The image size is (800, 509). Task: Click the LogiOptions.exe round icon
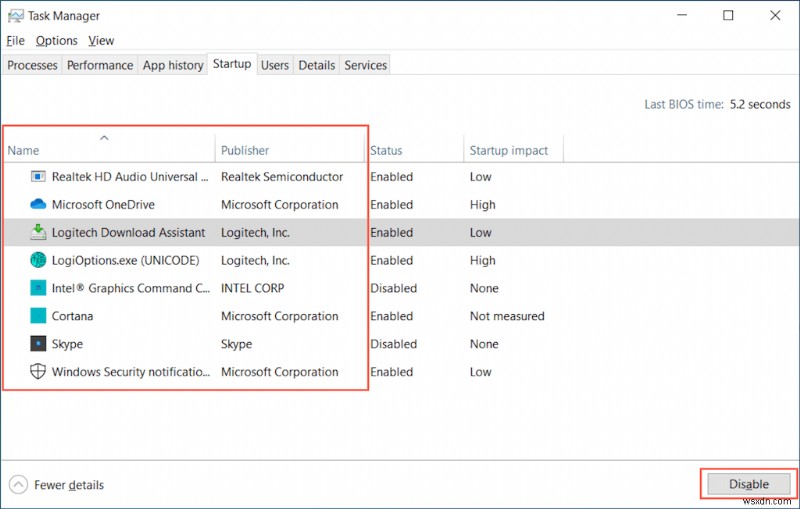click(x=38, y=260)
